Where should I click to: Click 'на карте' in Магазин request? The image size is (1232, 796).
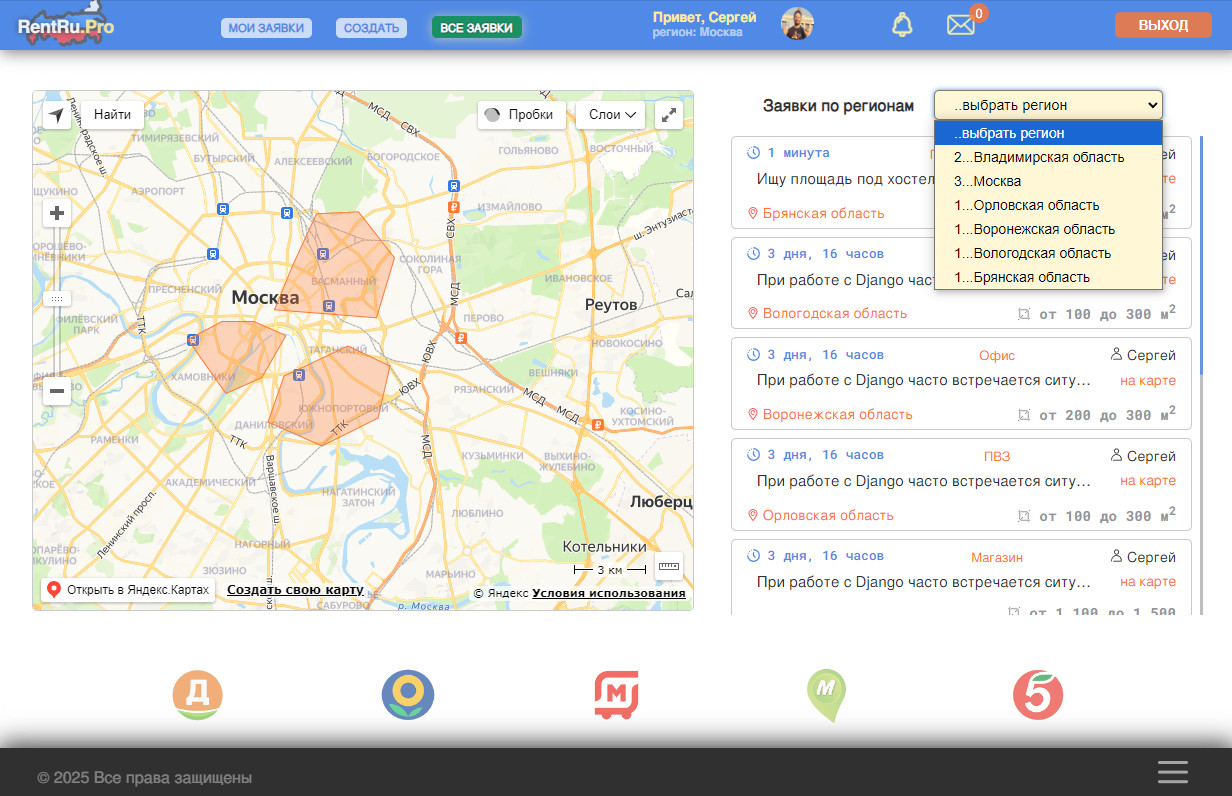[x=1147, y=582]
